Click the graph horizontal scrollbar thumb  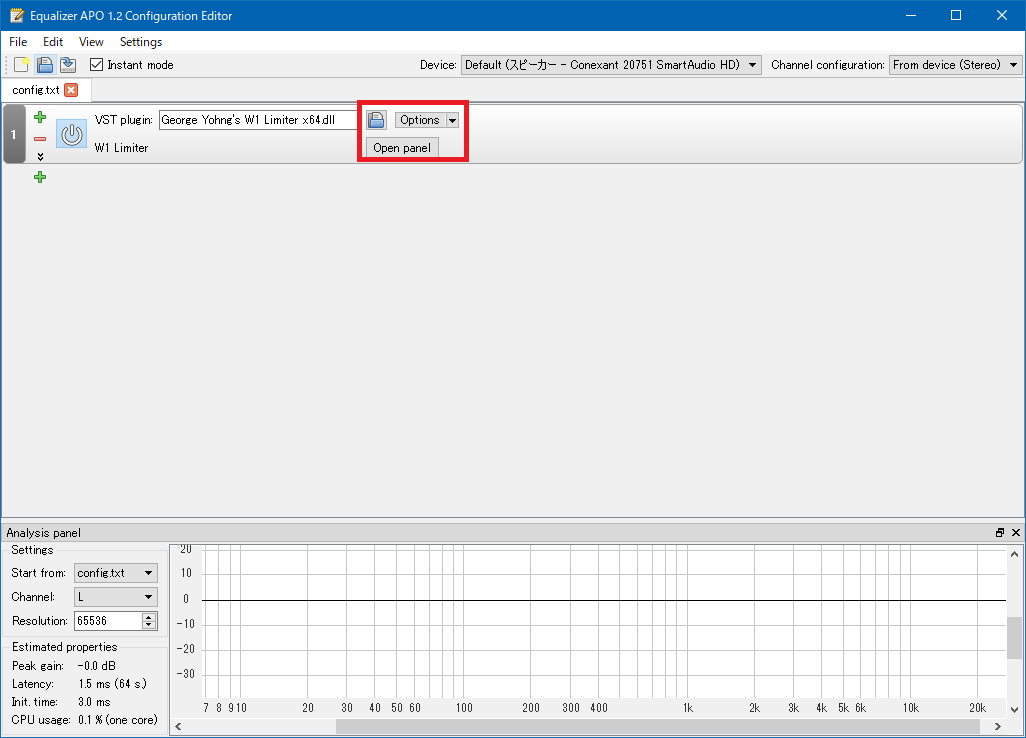(x=658, y=727)
